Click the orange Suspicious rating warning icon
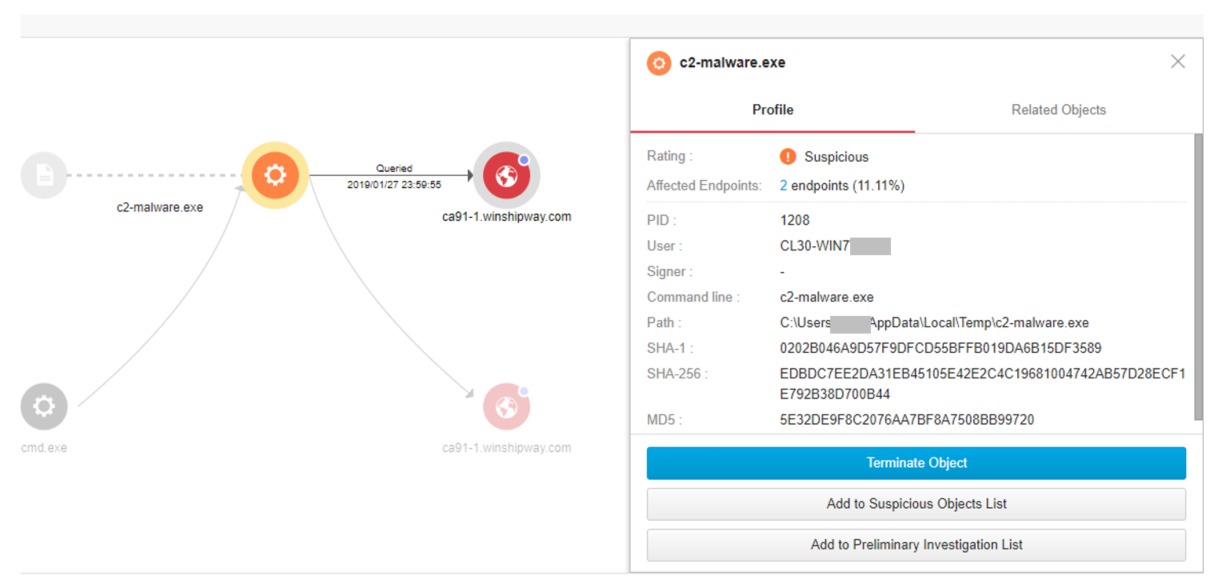The height and width of the screenshot is (583, 1218). tap(788, 157)
